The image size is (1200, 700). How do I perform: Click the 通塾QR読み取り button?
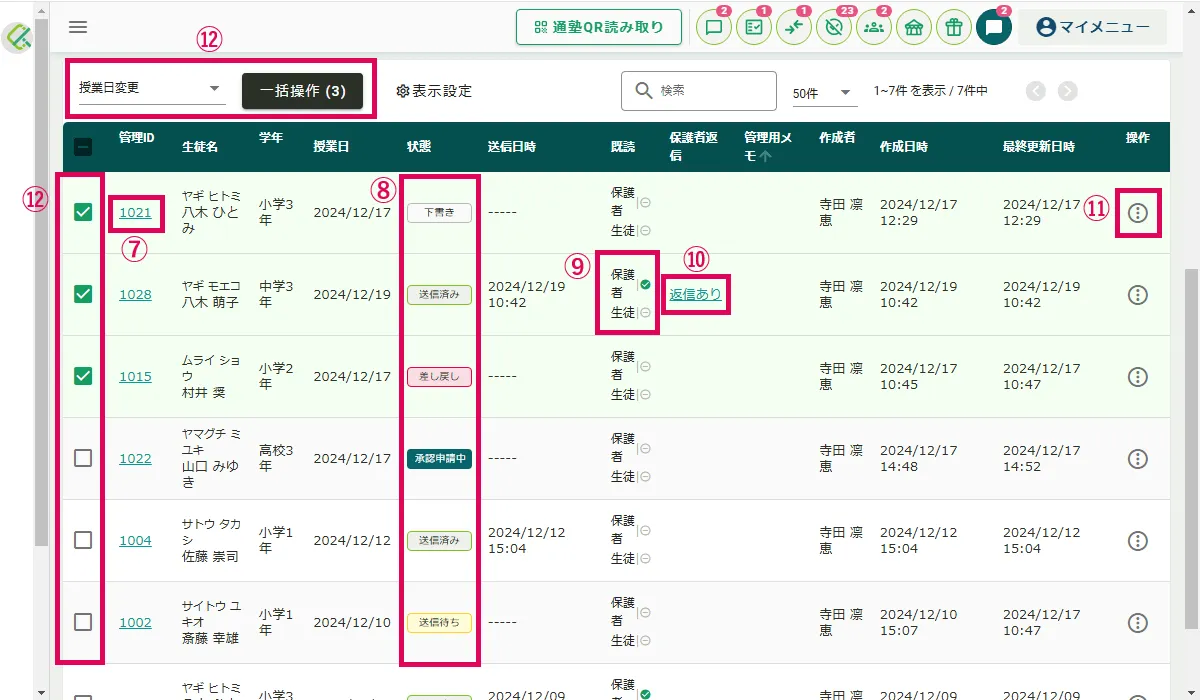599,28
